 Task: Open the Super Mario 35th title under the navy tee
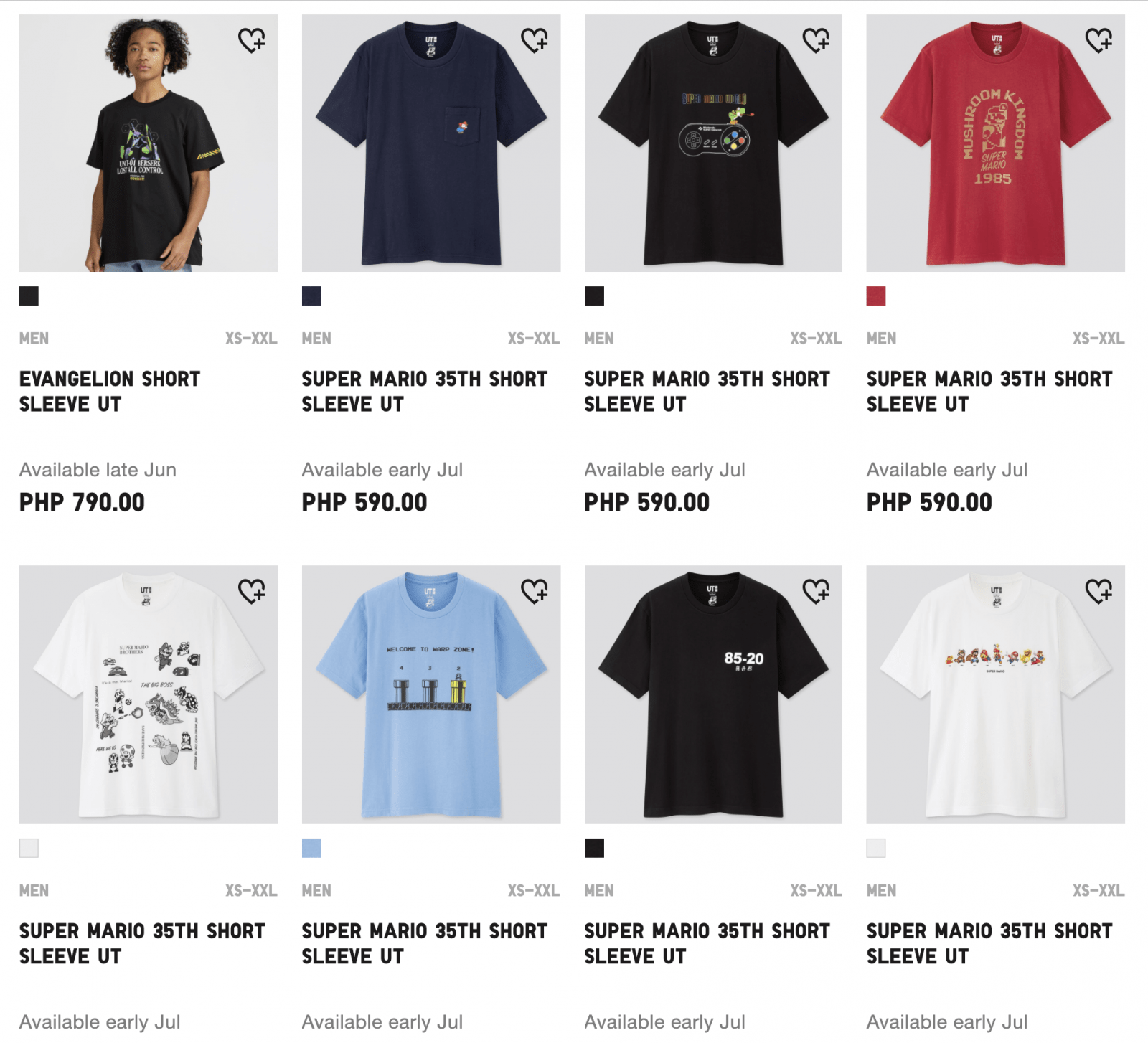[425, 392]
